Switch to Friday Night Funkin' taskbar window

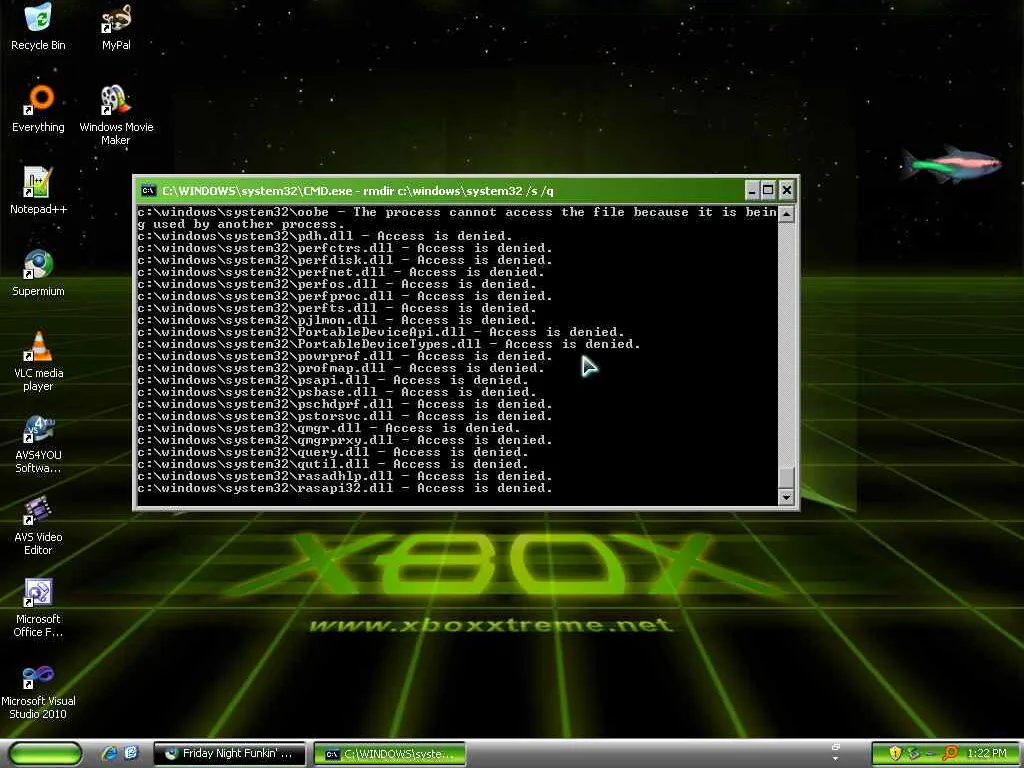click(229, 754)
